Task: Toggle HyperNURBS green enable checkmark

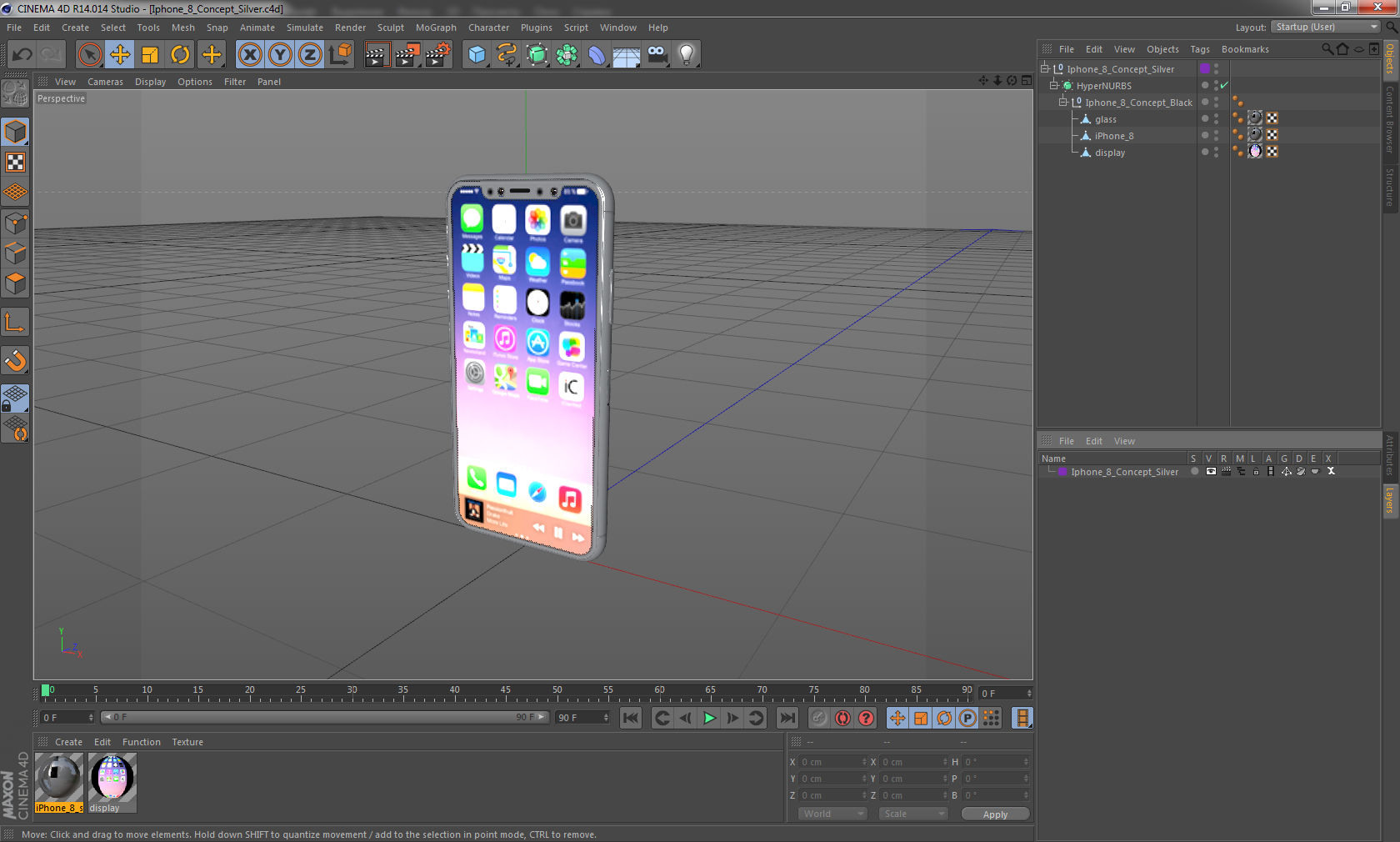Action: point(1224,85)
